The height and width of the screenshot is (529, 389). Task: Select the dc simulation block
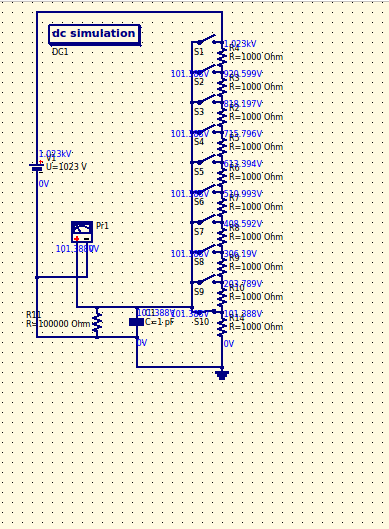point(94,34)
